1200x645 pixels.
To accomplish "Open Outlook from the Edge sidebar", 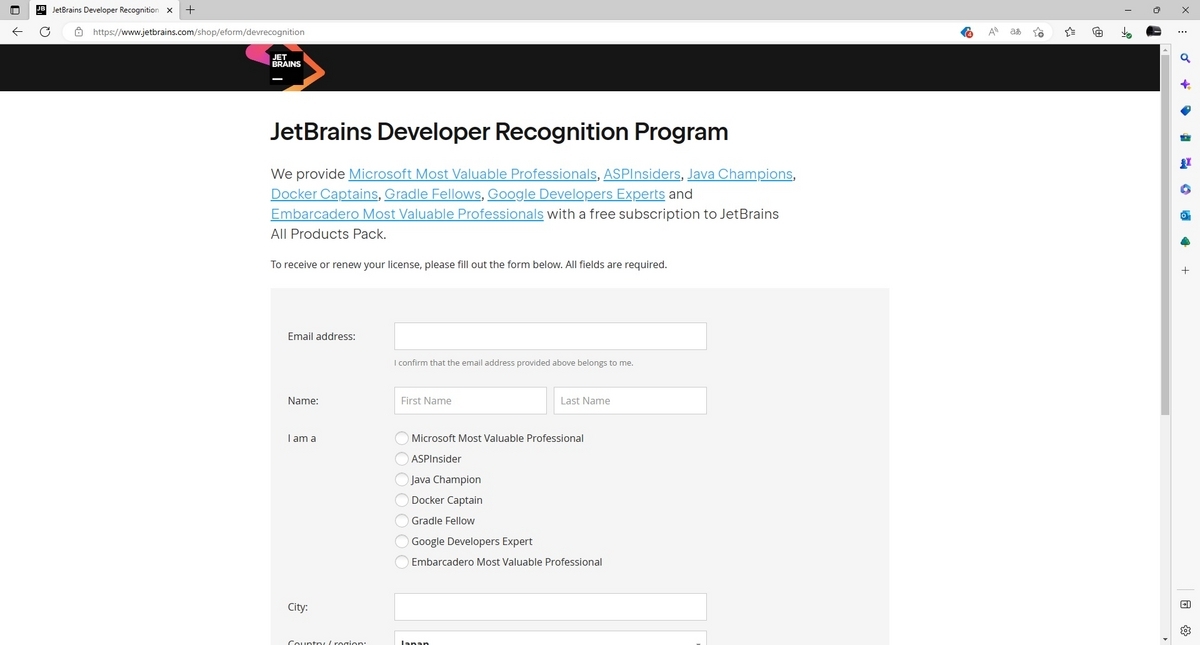I will click(x=1185, y=215).
